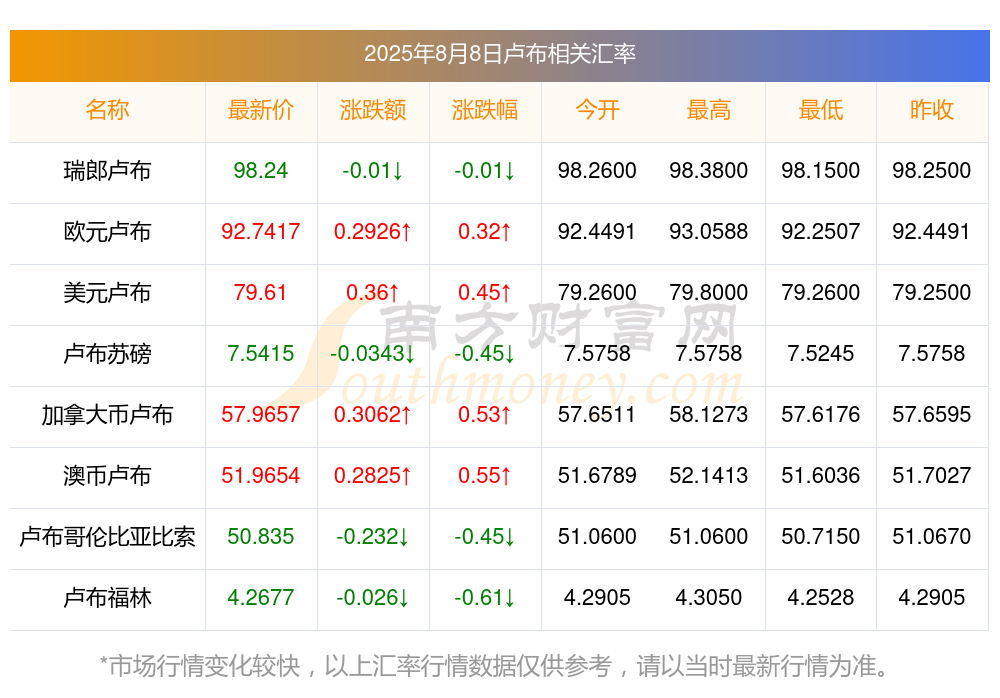1000x698 pixels.
Task: Select the 欧元卢布 row name
Action: [x=107, y=232]
